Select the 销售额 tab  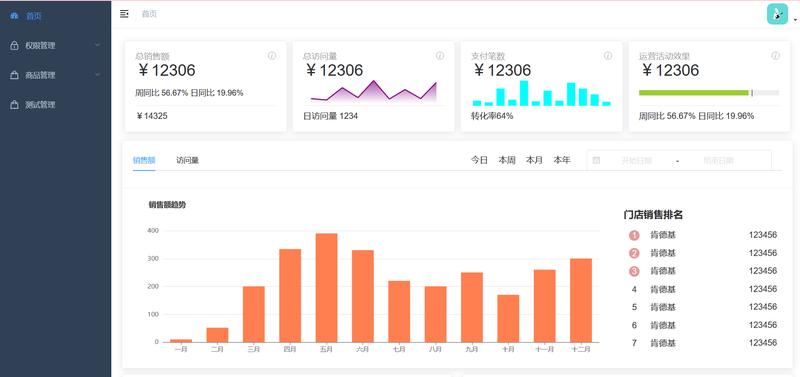pyautogui.click(x=144, y=160)
